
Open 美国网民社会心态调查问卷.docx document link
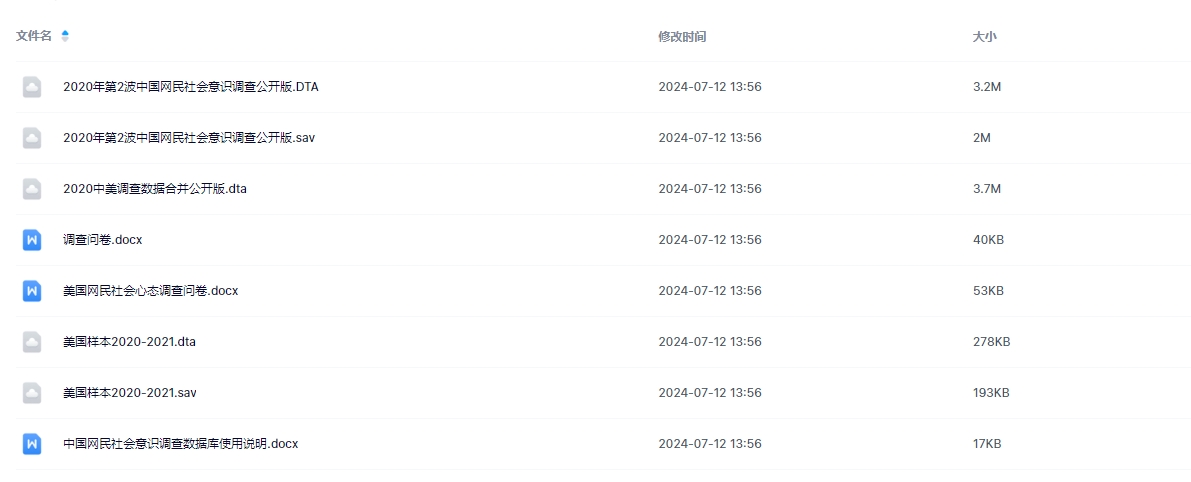coord(150,291)
